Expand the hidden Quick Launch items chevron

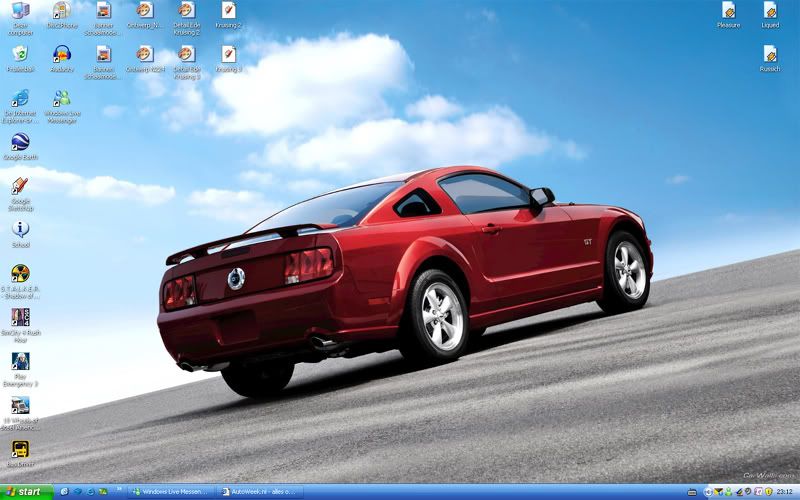coord(119,490)
